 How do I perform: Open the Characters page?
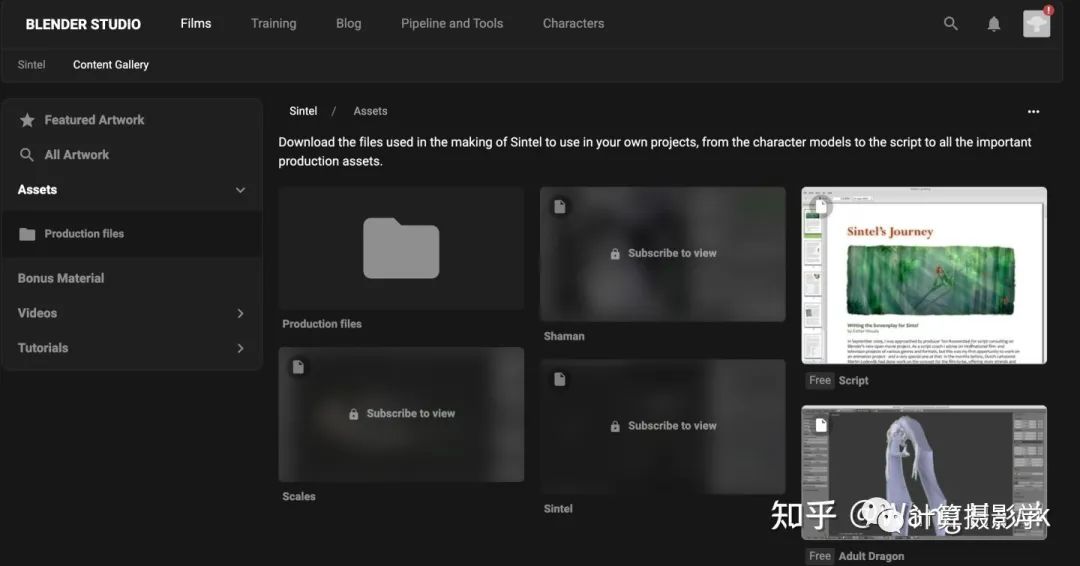tap(573, 23)
